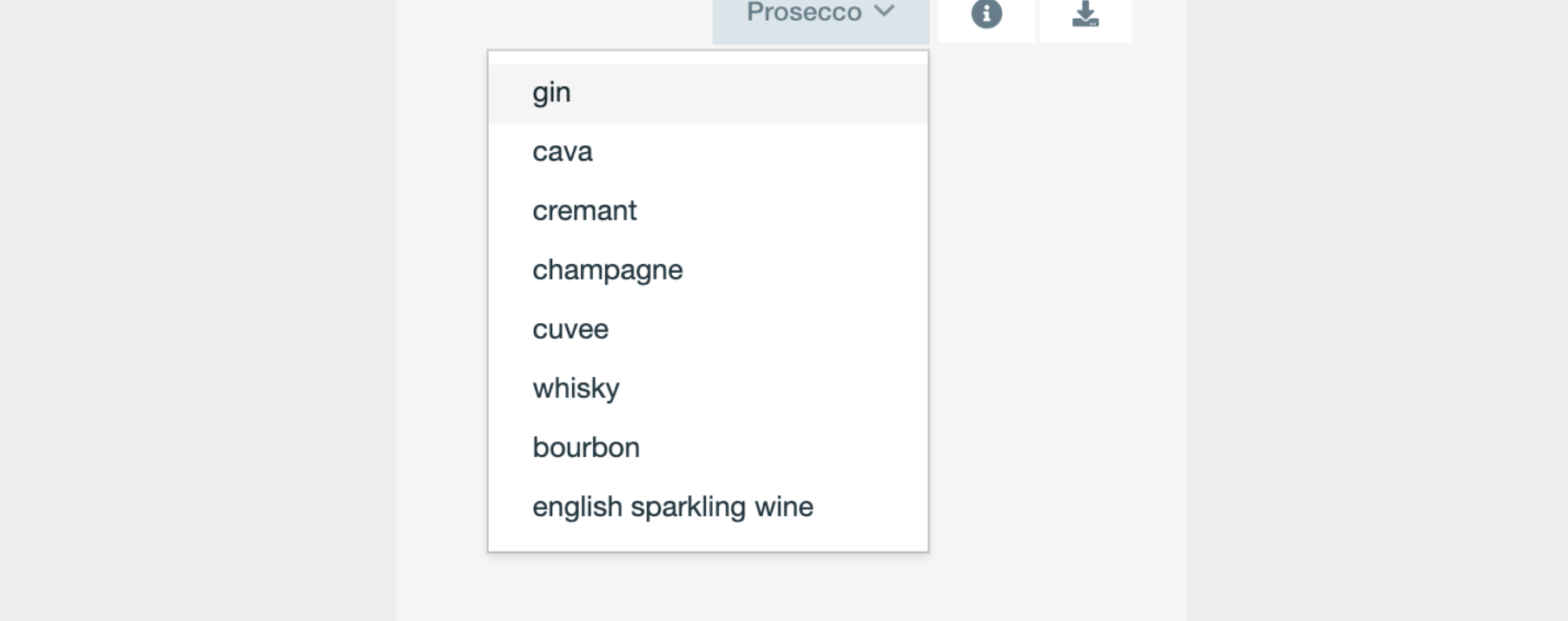Click the Prosecco label text

804,12
